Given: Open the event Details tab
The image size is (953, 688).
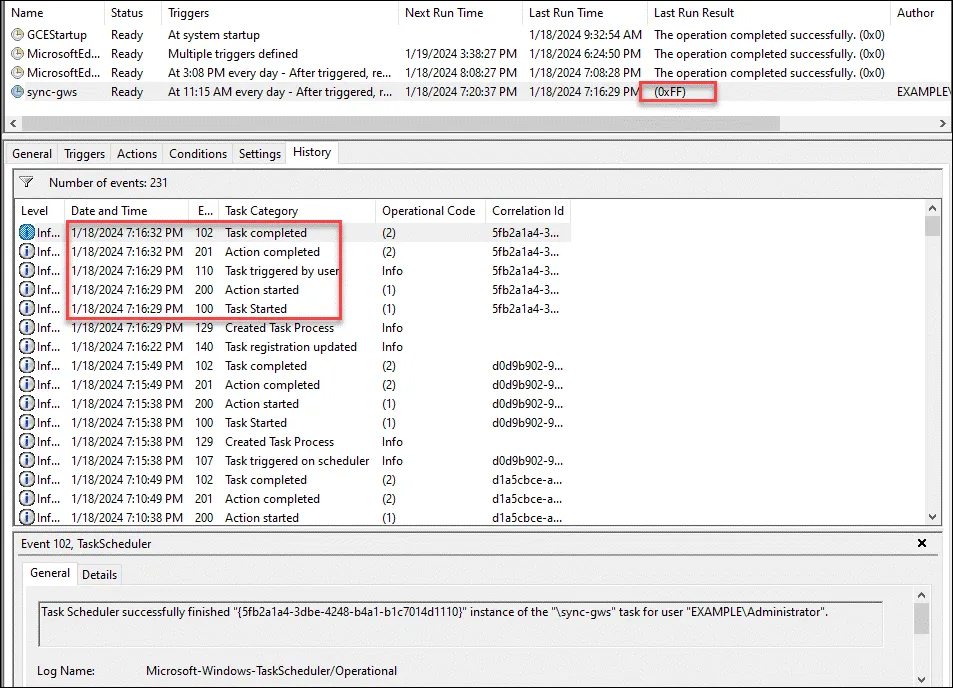Looking at the screenshot, I should 99,575.
